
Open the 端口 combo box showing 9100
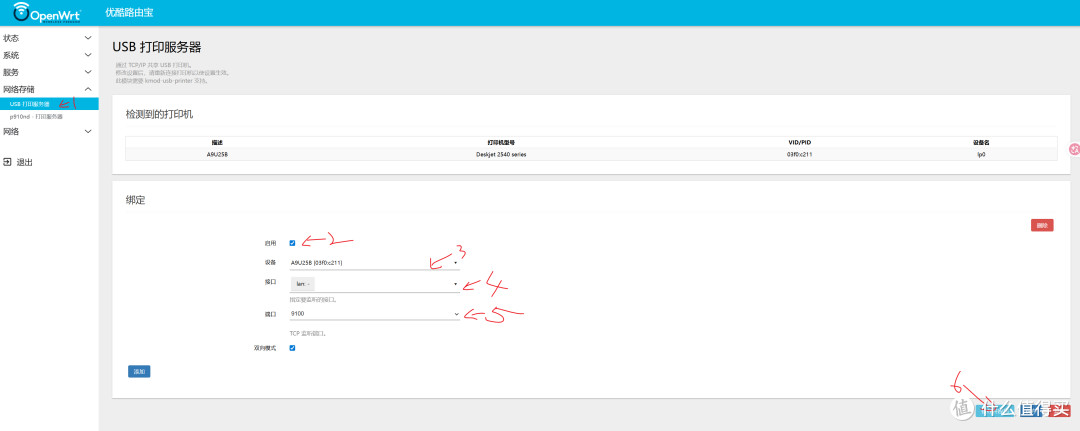[374, 313]
